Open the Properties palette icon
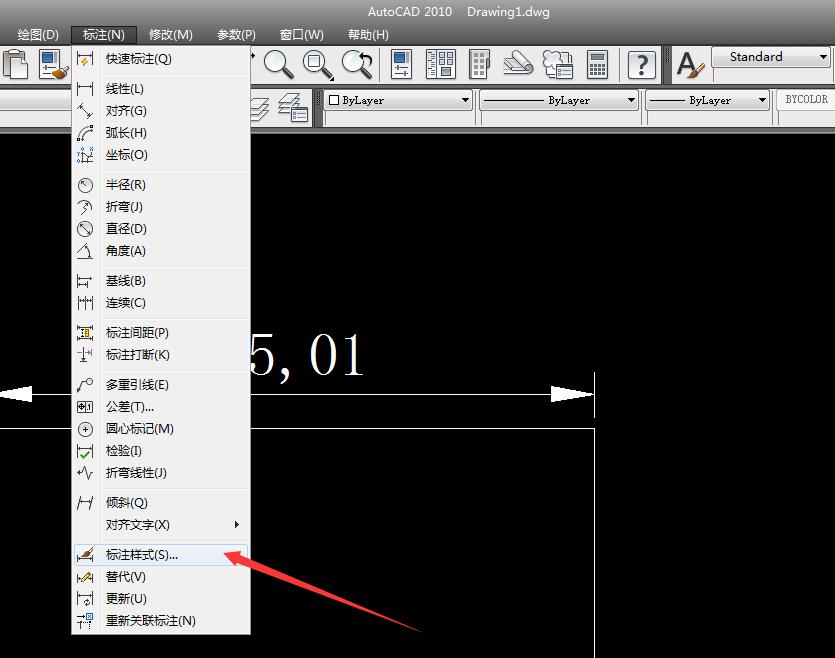This screenshot has width=835, height=658. pos(400,63)
